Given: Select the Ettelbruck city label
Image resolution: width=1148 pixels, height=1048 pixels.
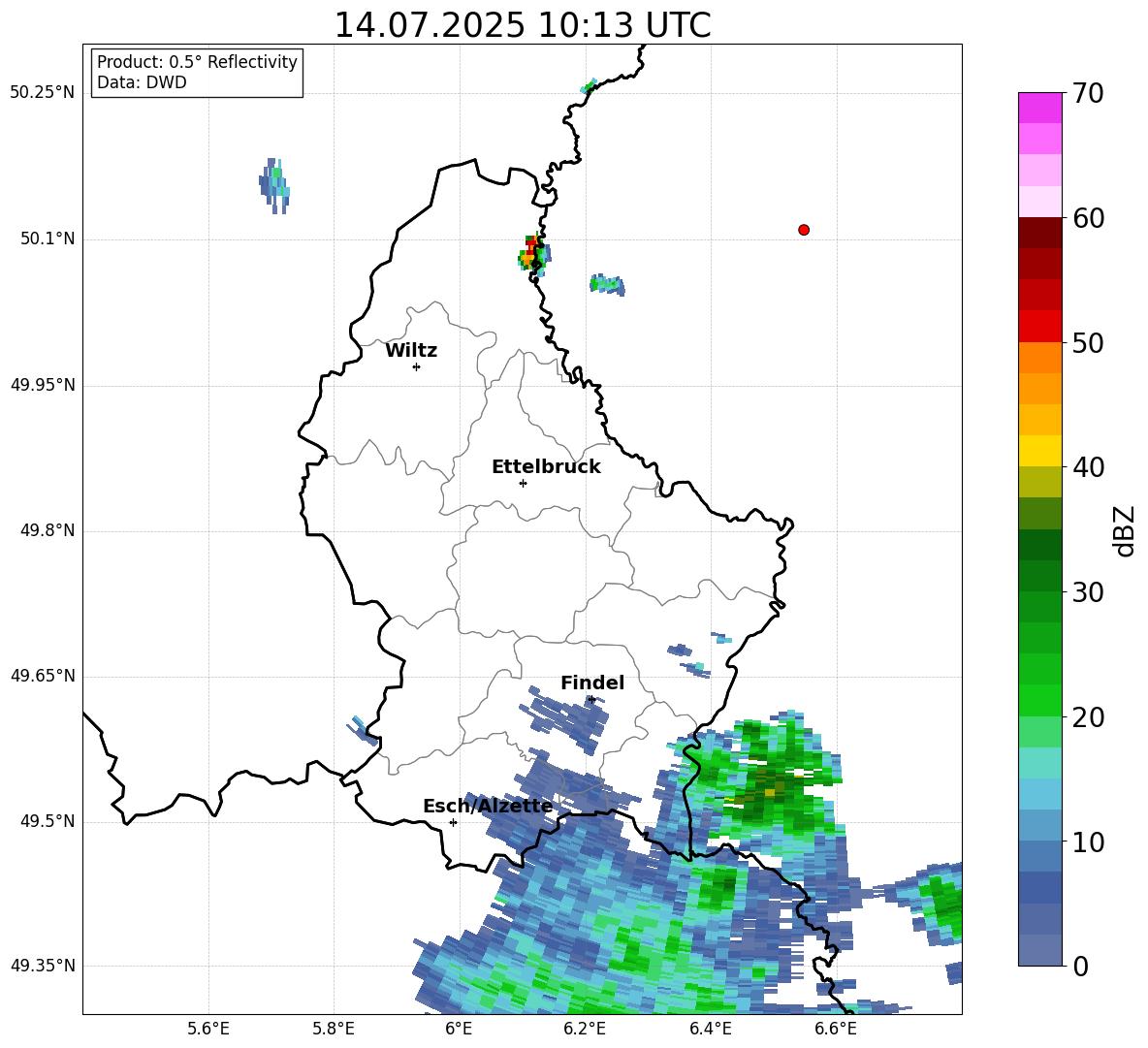Looking at the screenshot, I should pyautogui.click(x=546, y=467).
